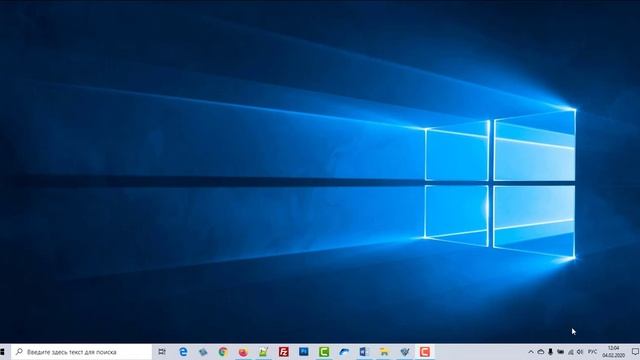The height and width of the screenshot is (360, 640).
Task: Switch the РУС input language indicator
Action: point(593,352)
